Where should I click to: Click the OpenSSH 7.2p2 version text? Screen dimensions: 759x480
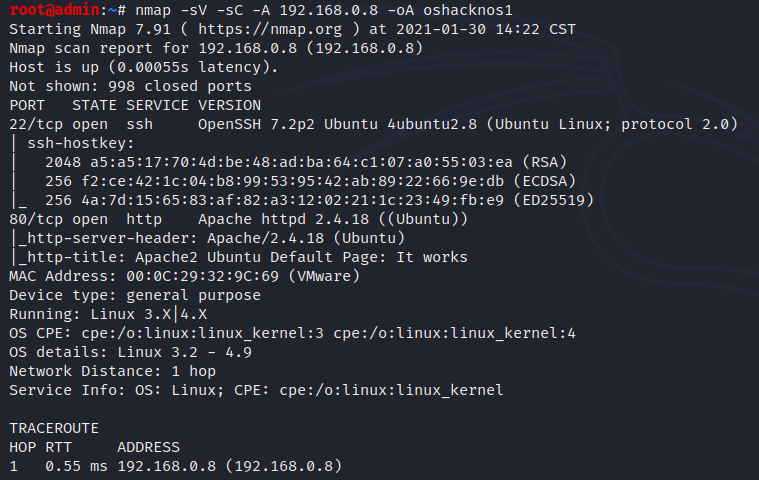256,124
